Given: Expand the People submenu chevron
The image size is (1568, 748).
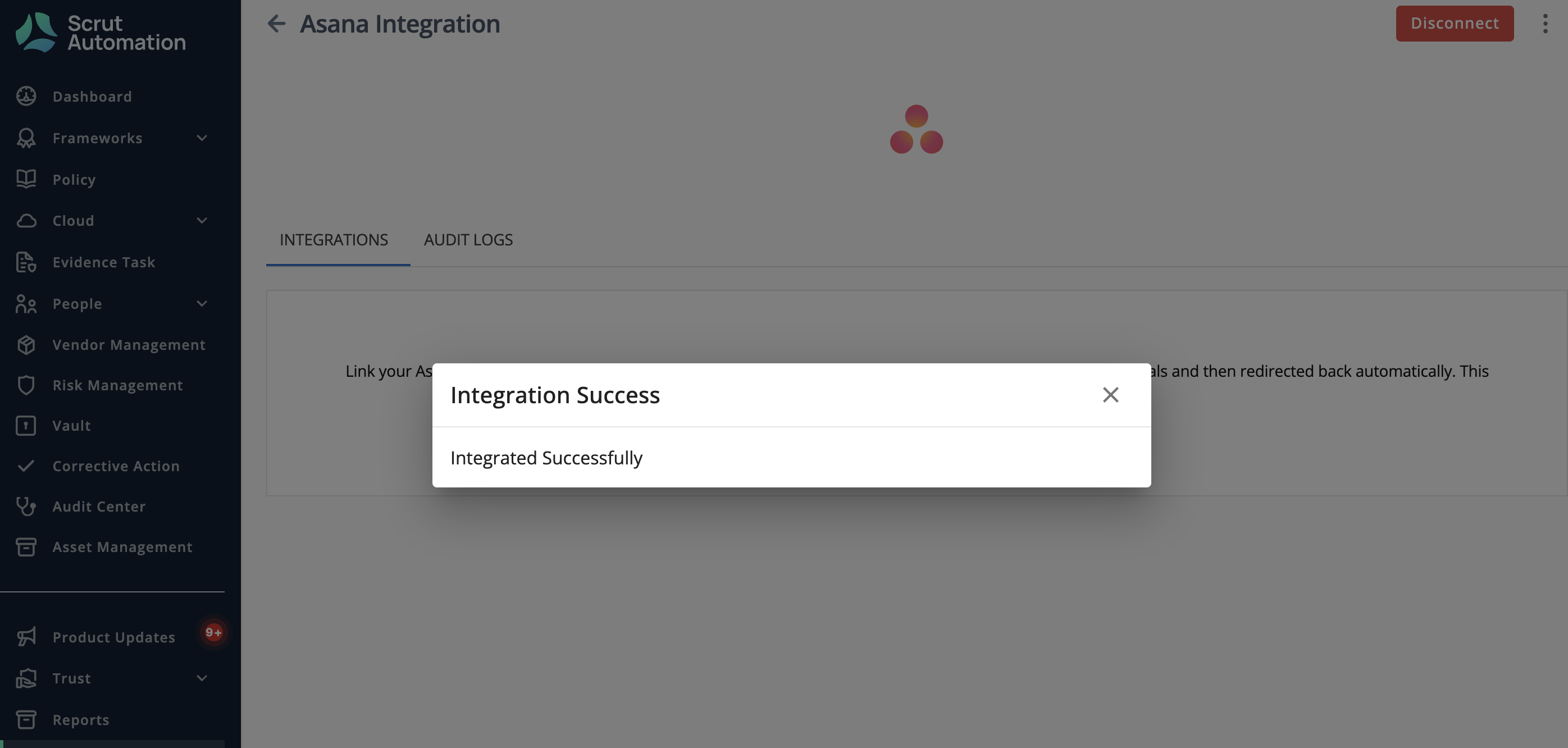Looking at the screenshot, I should [202, 303].
